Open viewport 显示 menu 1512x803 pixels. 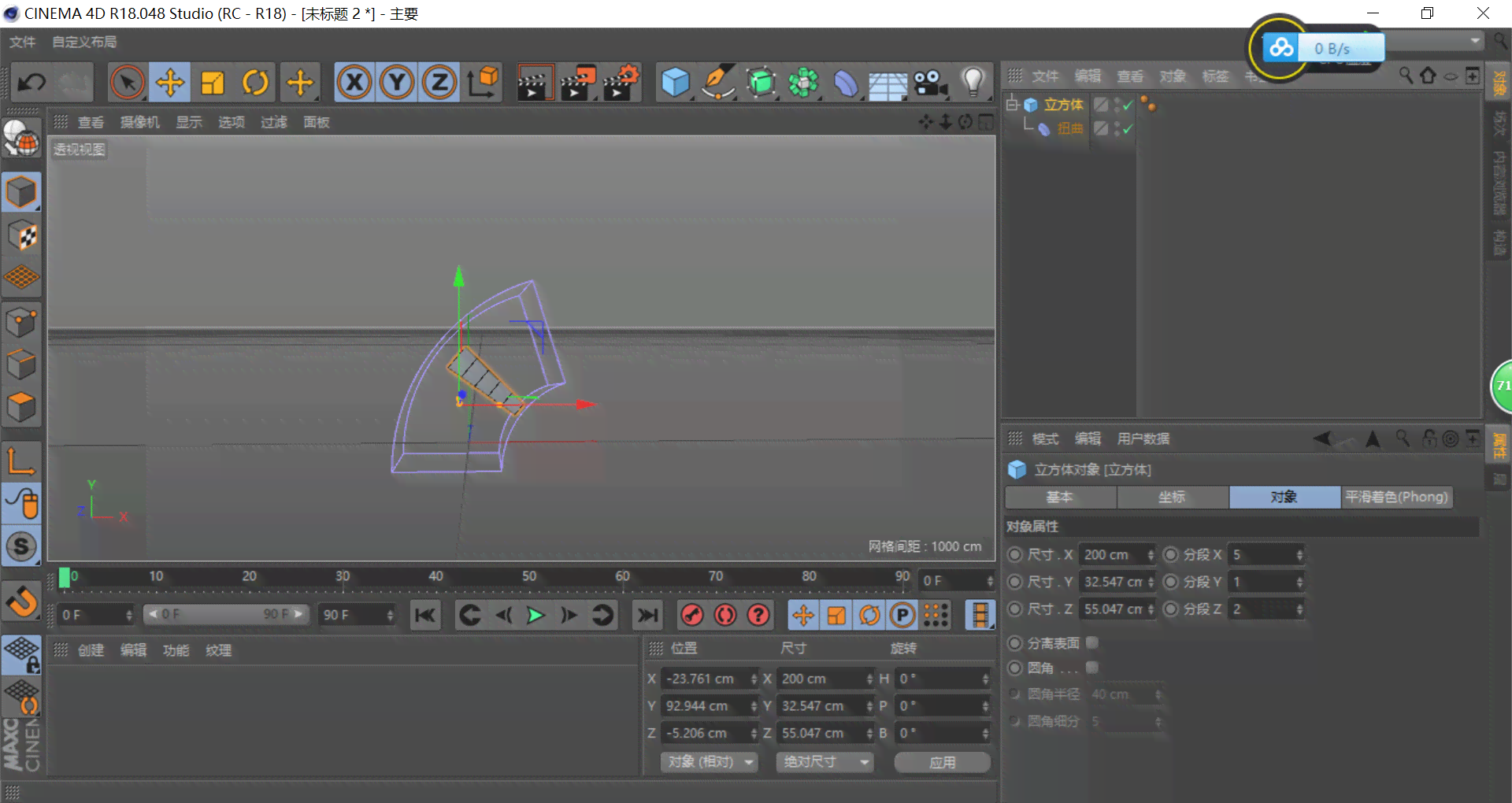click(x=189, y=122)
